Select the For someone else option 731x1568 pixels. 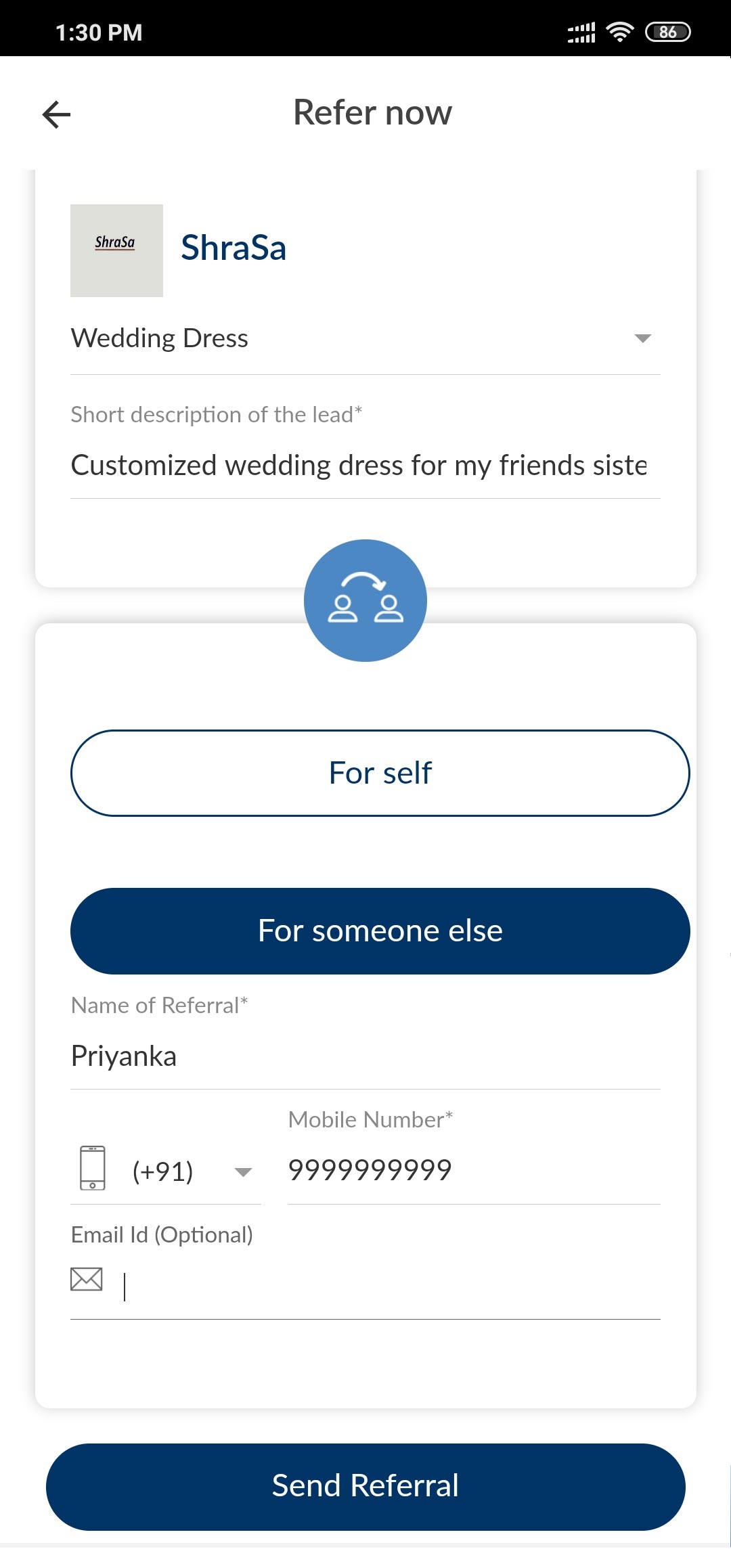click(x=380, y=931)
